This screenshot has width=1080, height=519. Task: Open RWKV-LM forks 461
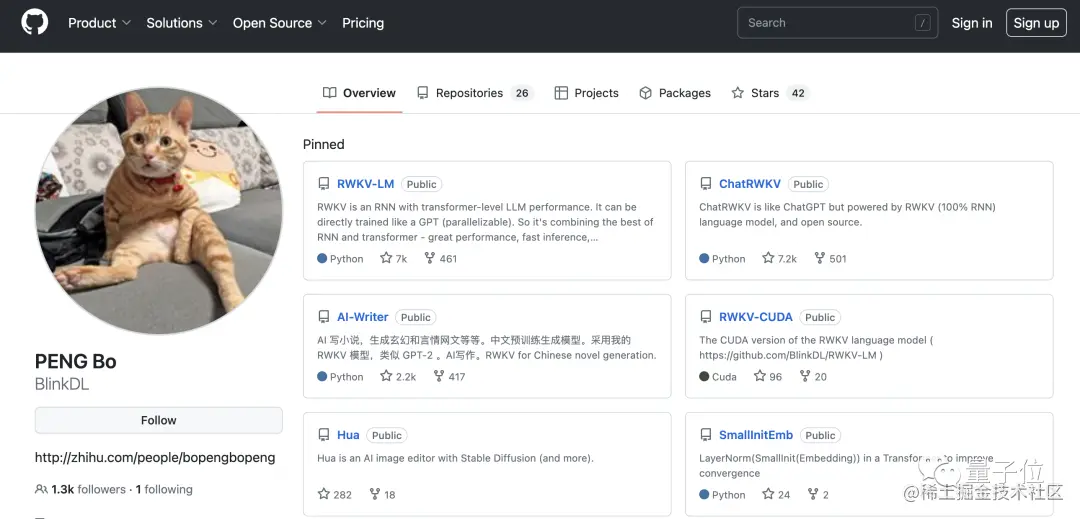coord(441,258)
